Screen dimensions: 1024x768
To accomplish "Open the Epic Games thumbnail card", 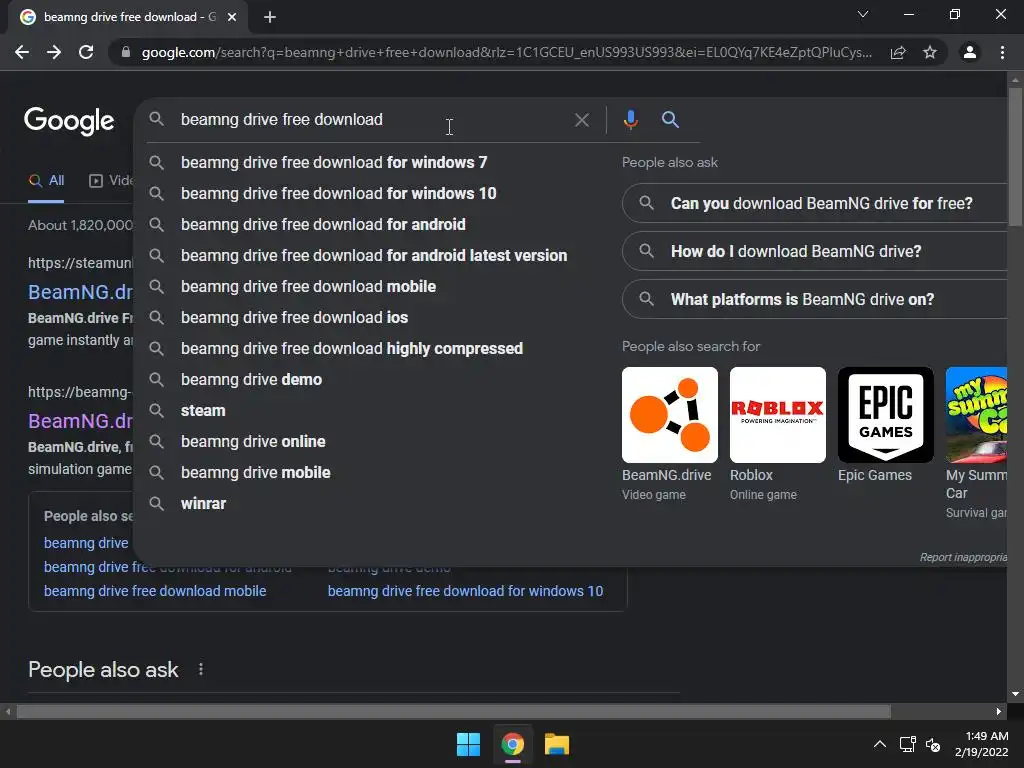I will click(x=886, y=415).
